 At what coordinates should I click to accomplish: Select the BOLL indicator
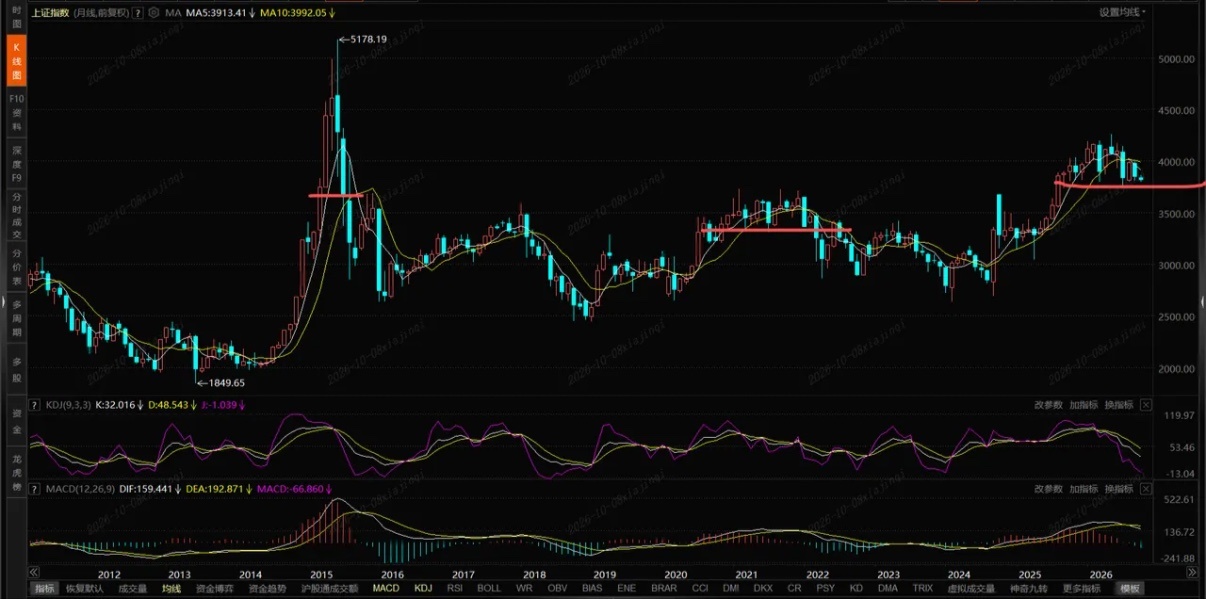pos(489,588)
